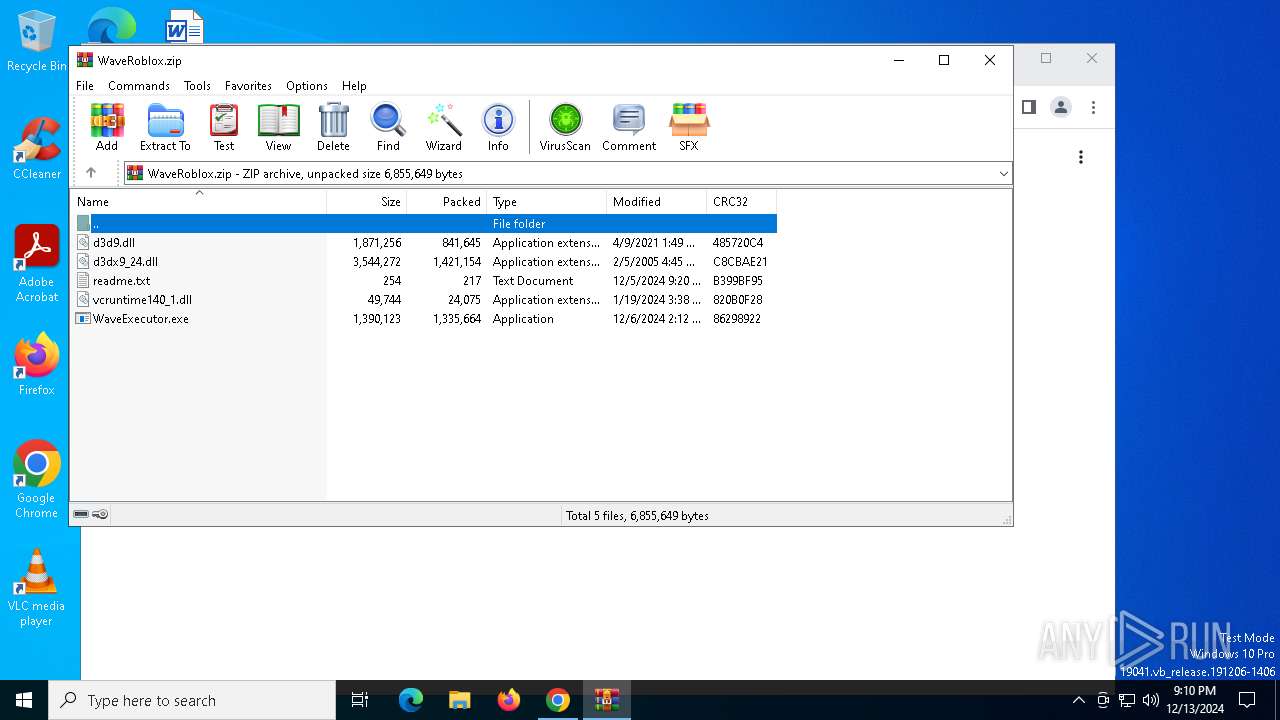Click WinRAR title bar app icon
Screen dimensions: 1280x720
pos(85,60)
